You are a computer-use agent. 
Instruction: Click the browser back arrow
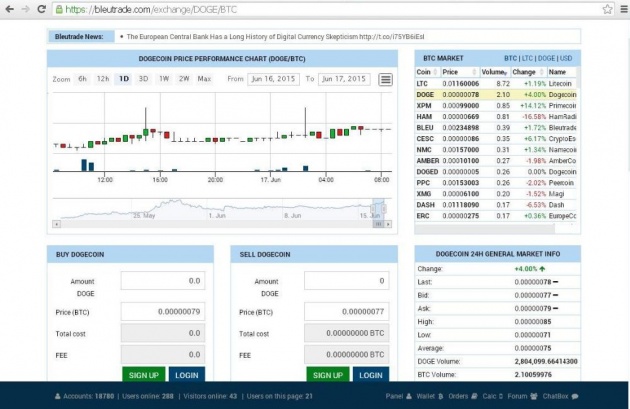point(10,9)
